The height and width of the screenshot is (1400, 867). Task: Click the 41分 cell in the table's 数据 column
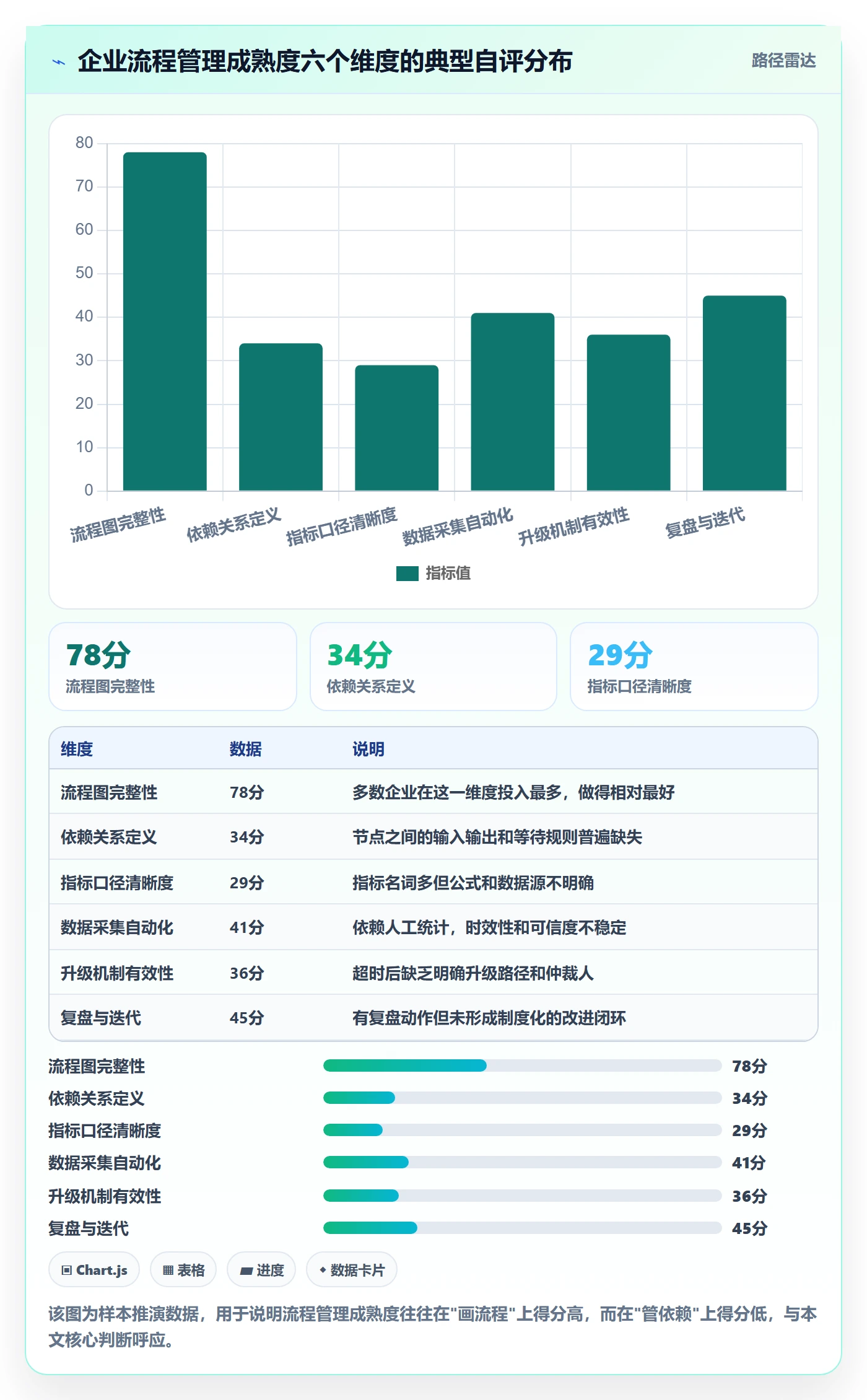point(246,927)
